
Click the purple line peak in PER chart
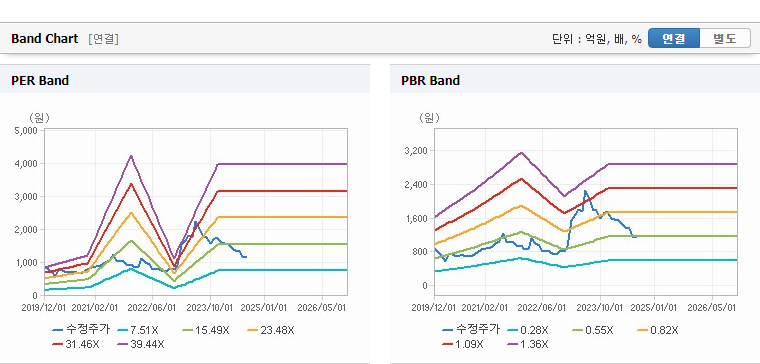coord(131,156)
